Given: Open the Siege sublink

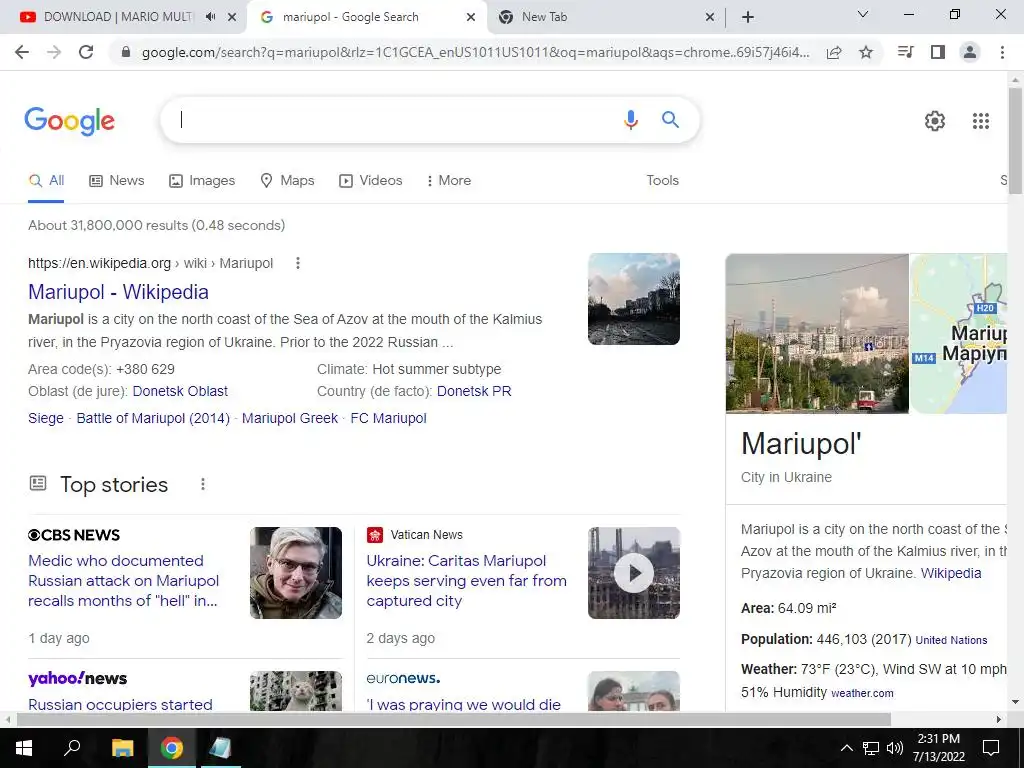Looking at the screenshot, I should click(x=46, y=419).
